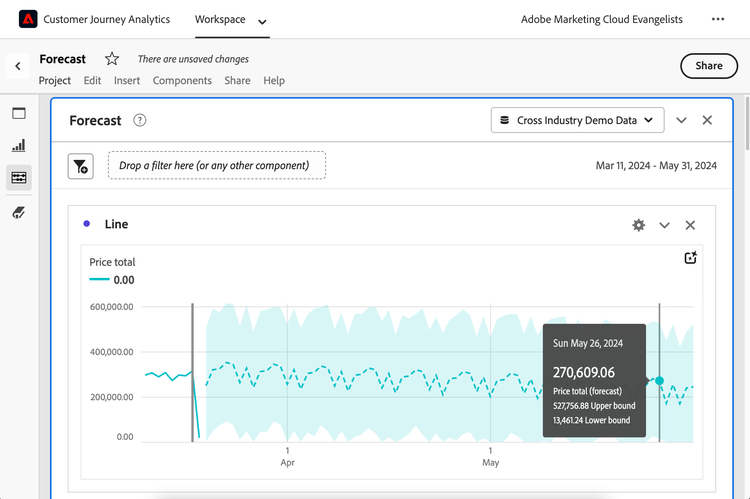Open the Insert menu

(x=127, y=80)
